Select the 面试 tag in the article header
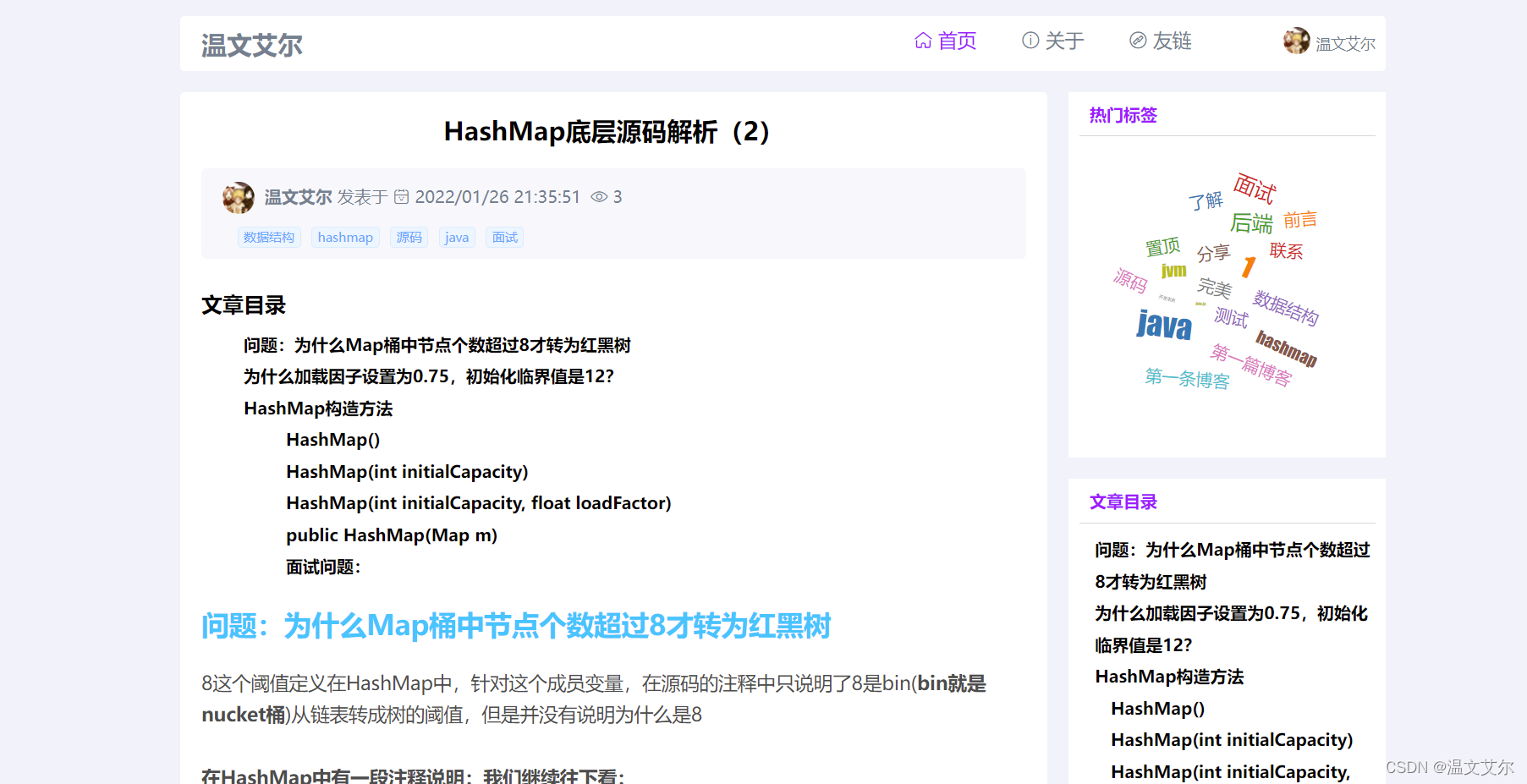This screenshot has width=1527, height=784. click(504, 237)
